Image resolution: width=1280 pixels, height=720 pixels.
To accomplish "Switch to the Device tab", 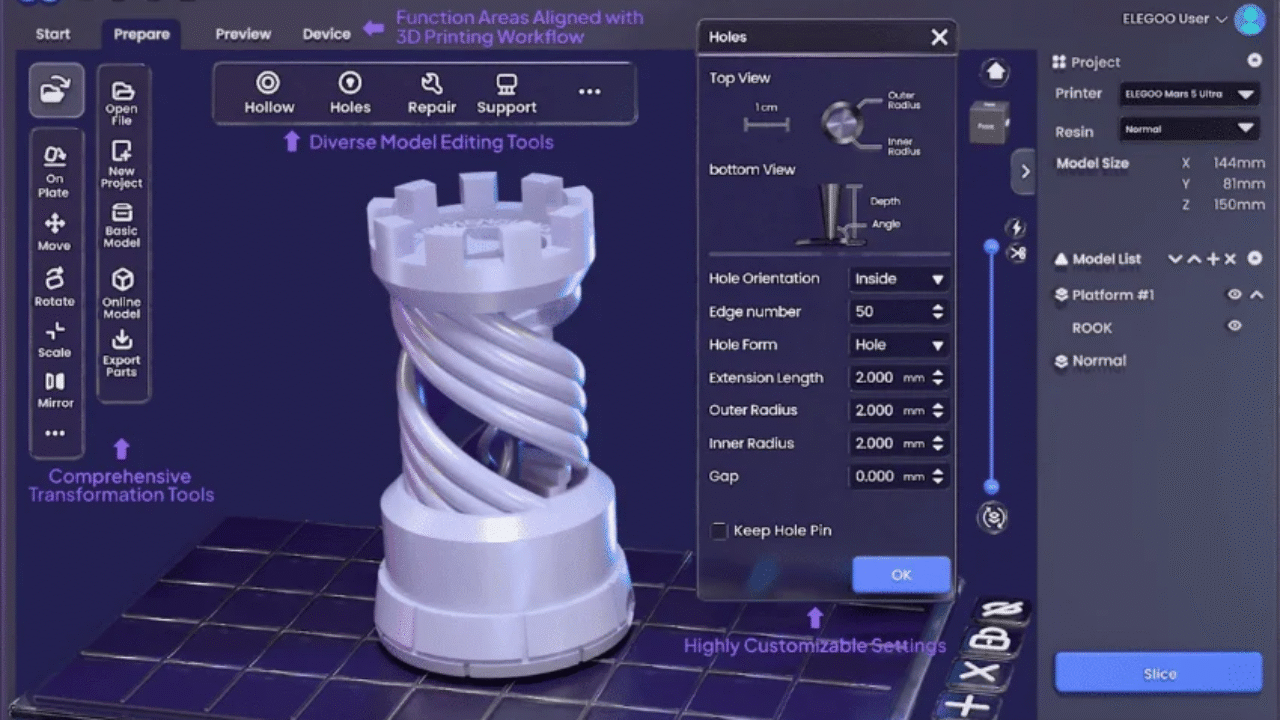I will tap(327, 34).
